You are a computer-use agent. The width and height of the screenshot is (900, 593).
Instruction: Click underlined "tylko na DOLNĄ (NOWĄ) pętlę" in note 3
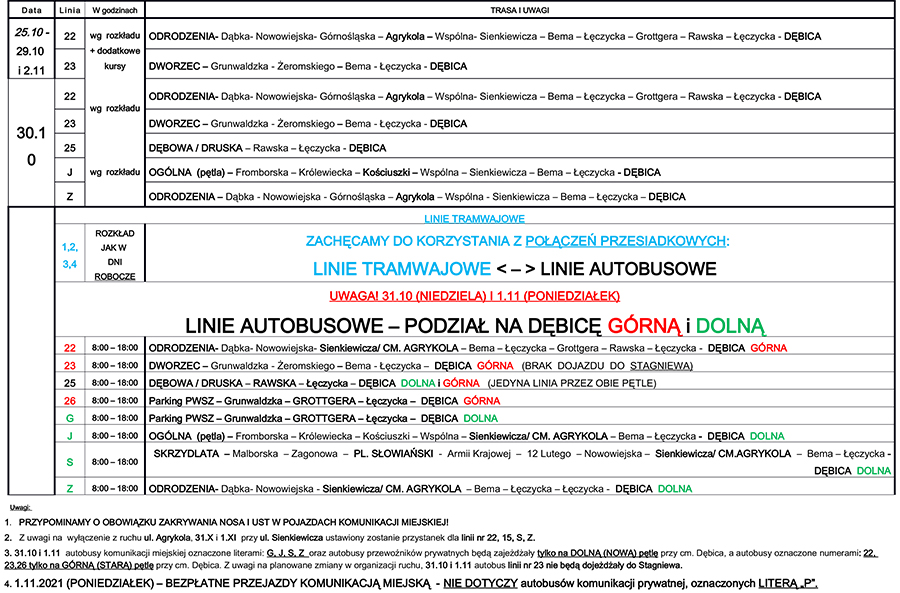[598, 553]
